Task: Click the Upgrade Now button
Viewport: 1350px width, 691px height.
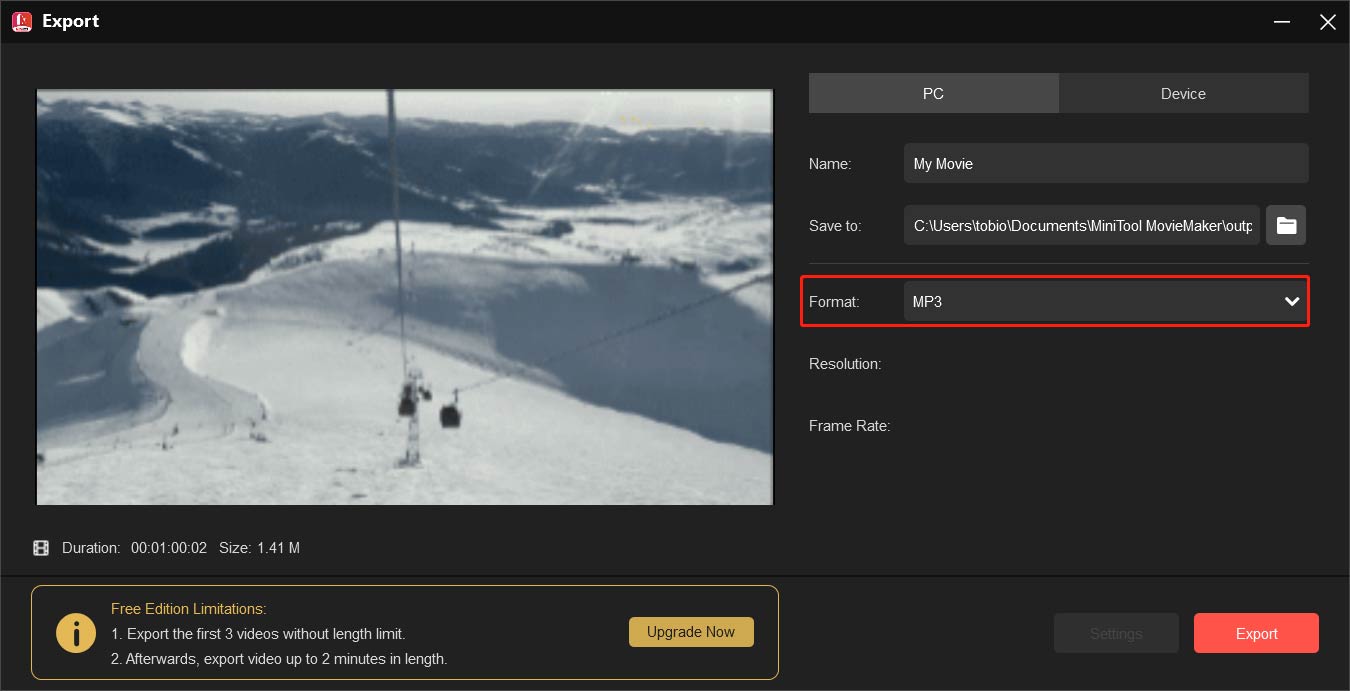Action: click(691, 632)
